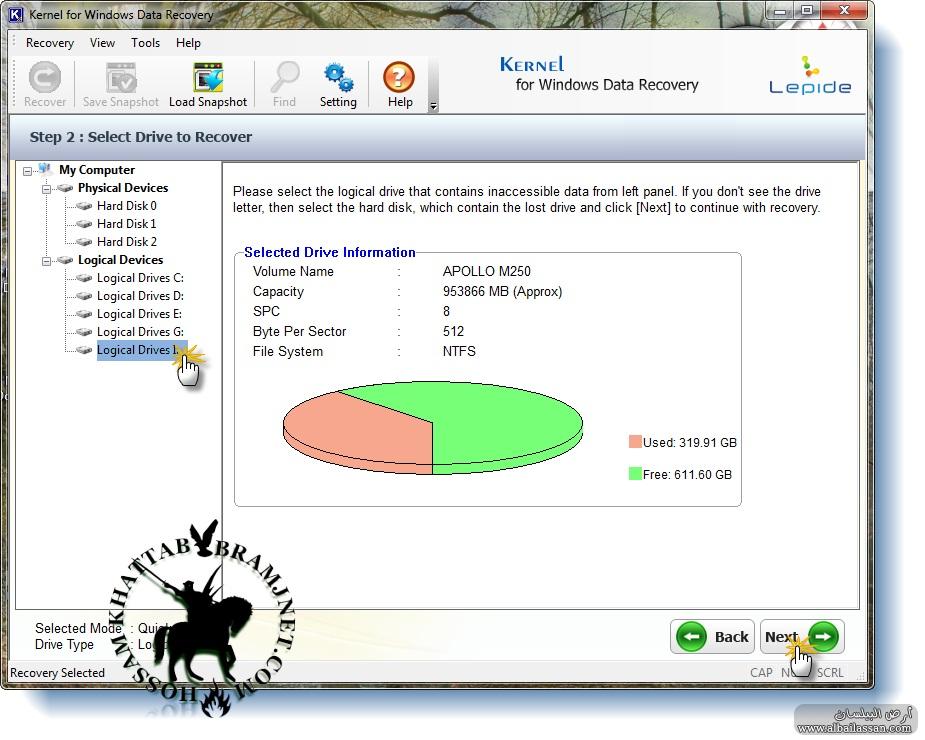
Task: Open the Help menu
Action: tap(188, 43)
